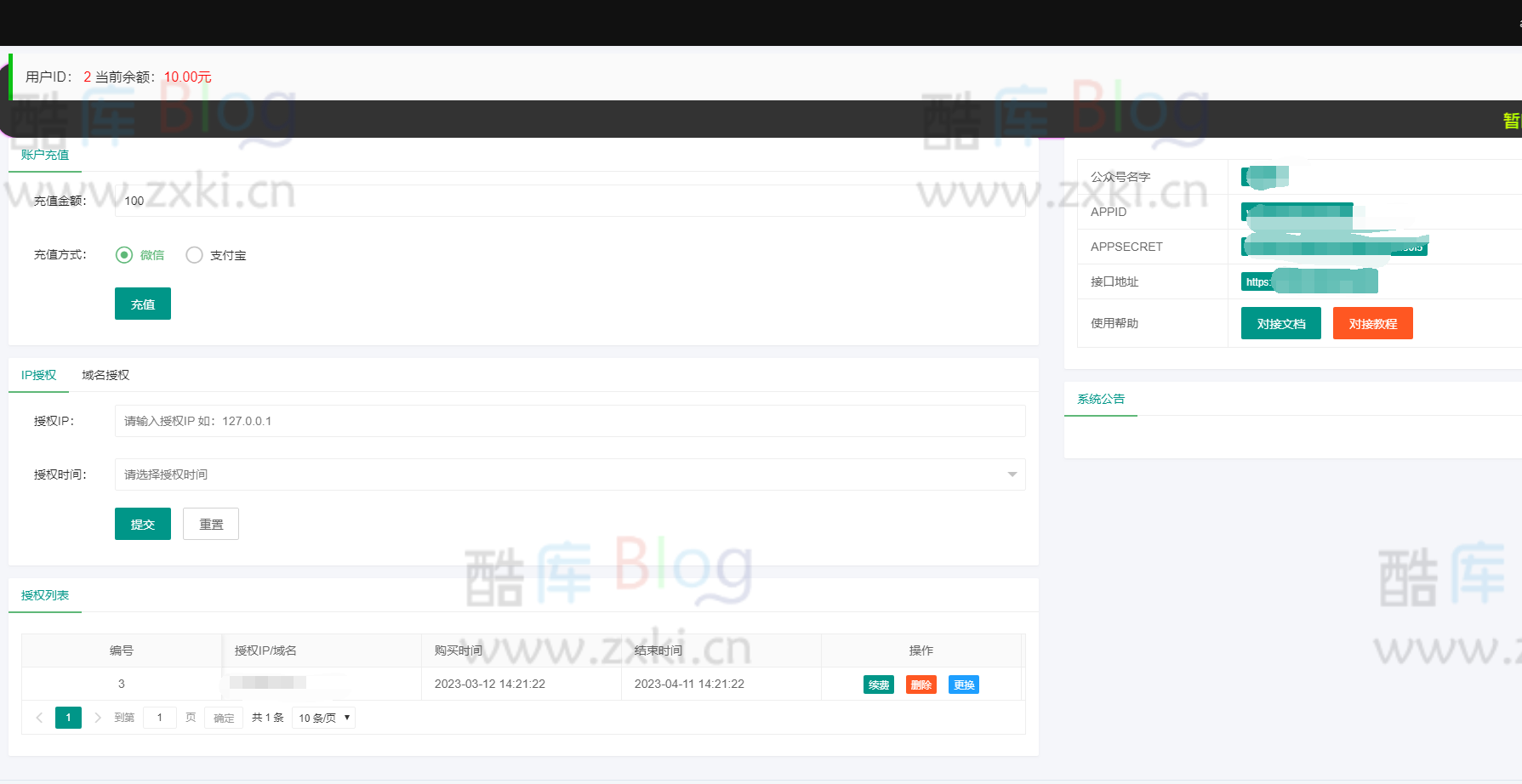
Task: Select 支付宝 payment method
Action: [x=194, y=254]
